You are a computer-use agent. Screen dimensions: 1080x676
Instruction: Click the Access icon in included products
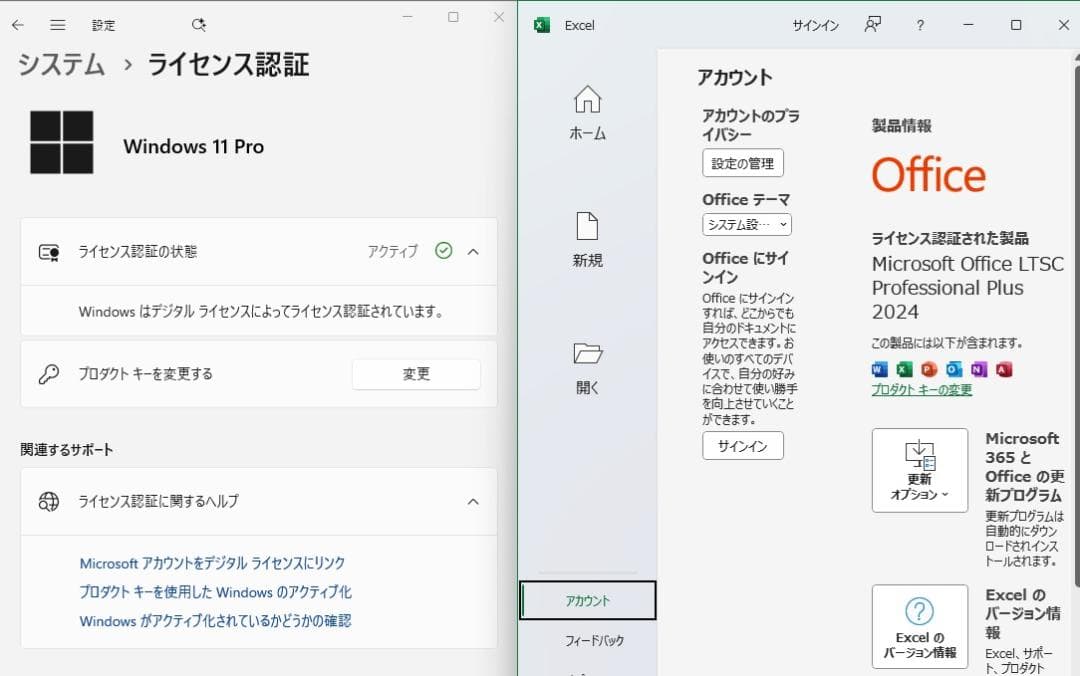coord(1002,369)
